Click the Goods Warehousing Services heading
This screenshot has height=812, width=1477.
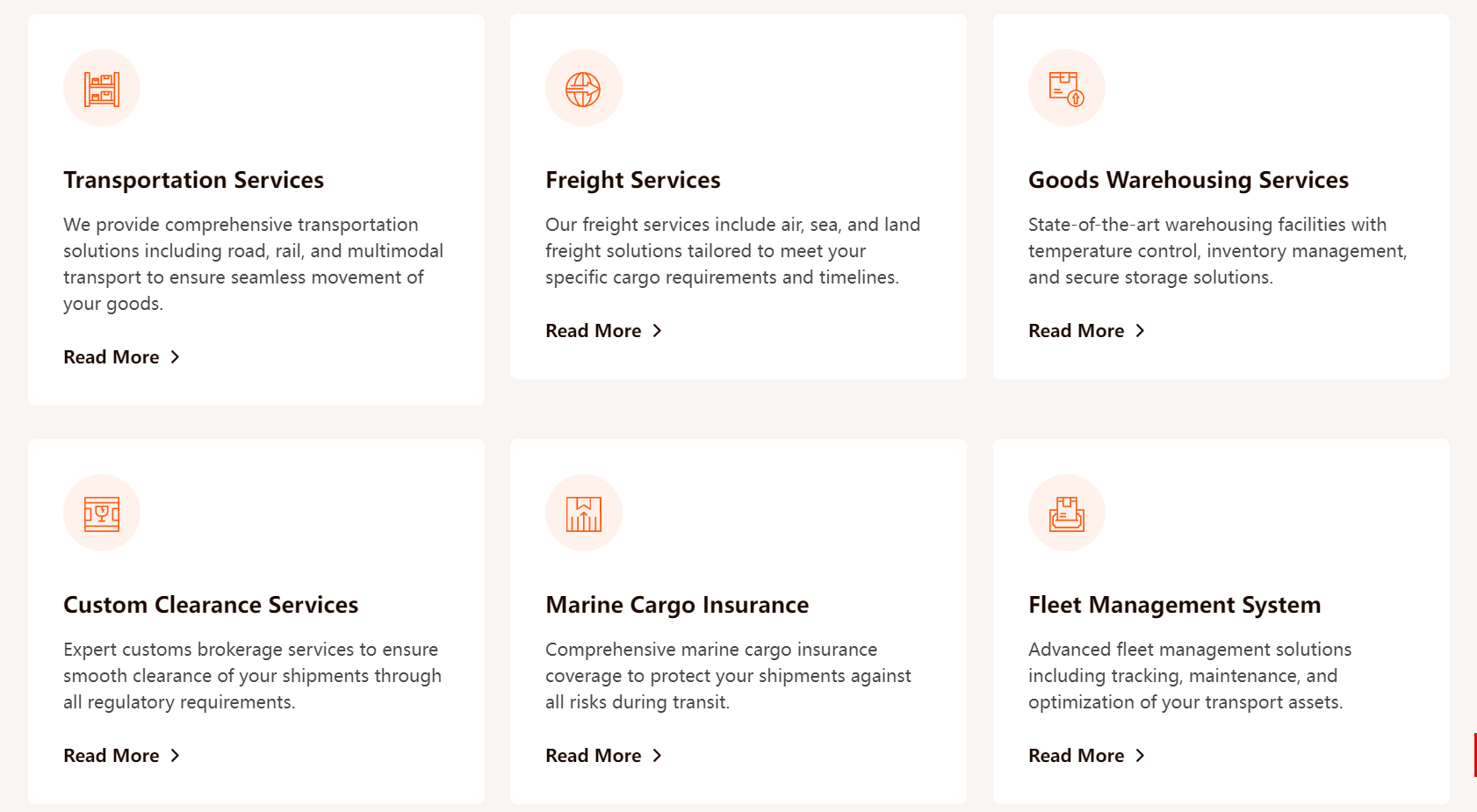tap(1188, 180)
